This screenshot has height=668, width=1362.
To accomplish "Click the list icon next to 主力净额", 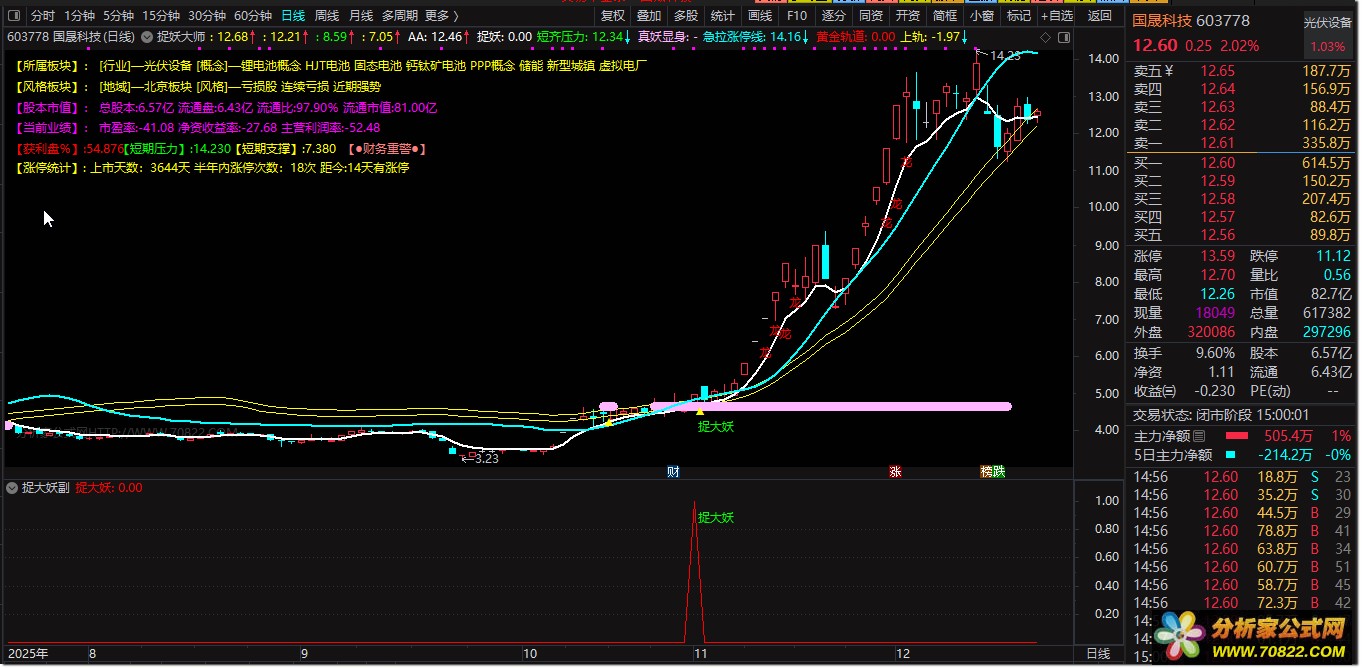I will (x=1200, y=436).
